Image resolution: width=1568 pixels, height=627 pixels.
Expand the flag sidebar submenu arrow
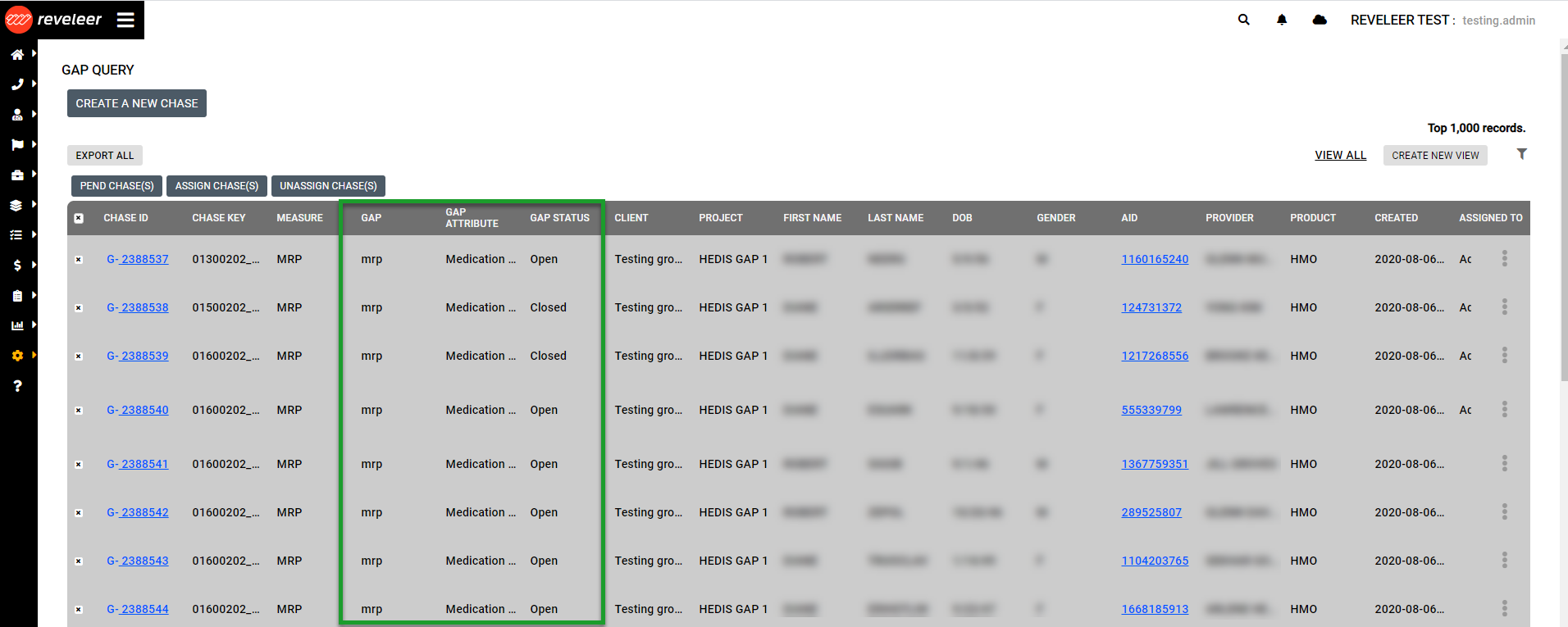pyautogui.click(x=34, y=144)
